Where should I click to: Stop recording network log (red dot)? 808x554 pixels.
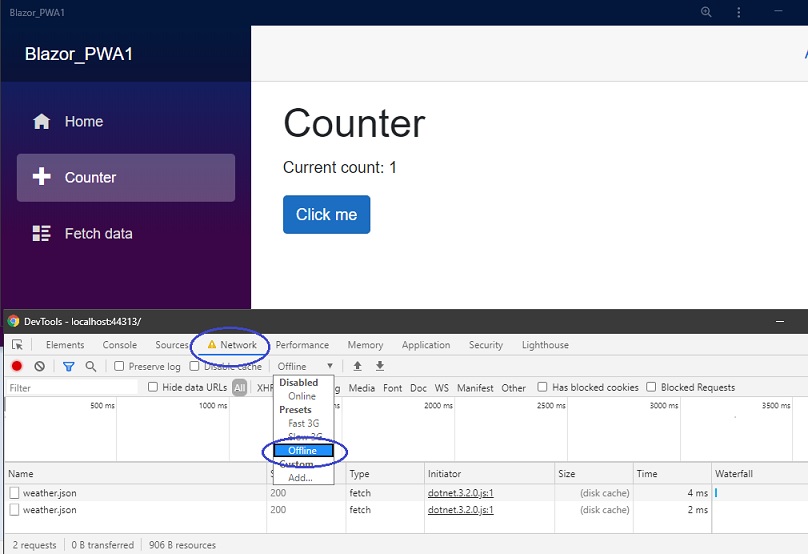coord(16,366)
